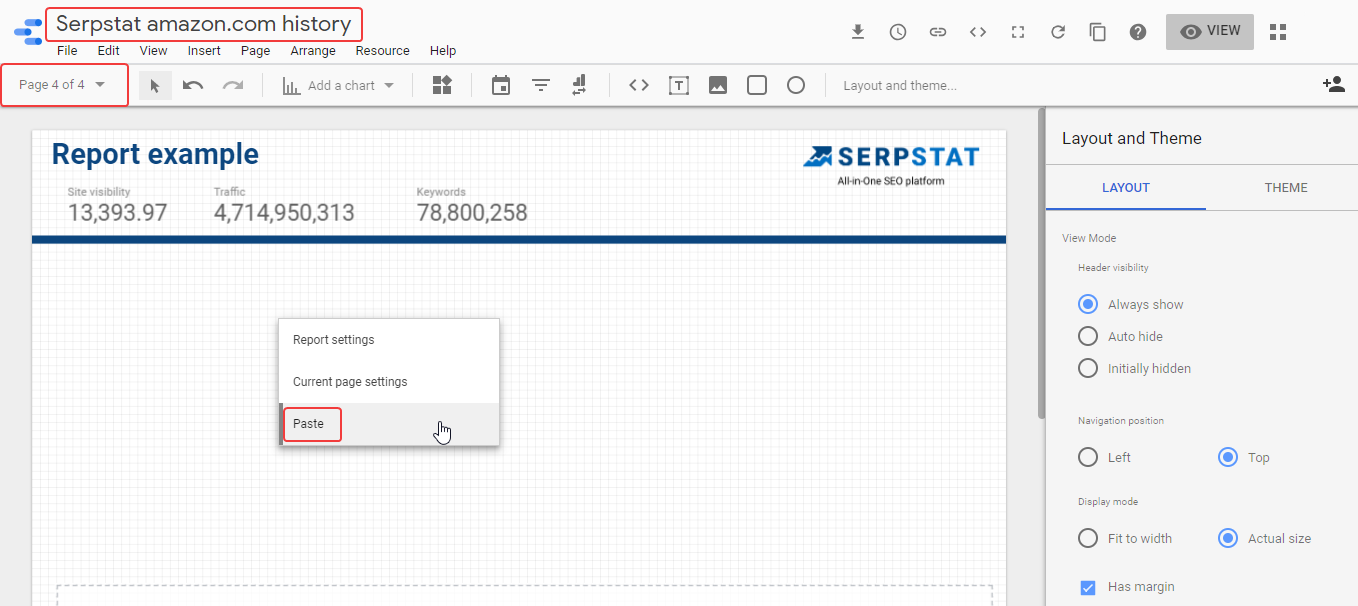Choose Actual size display mode
The height and width of the screenshot is (606, 1358).
[x=1228, y=538]
